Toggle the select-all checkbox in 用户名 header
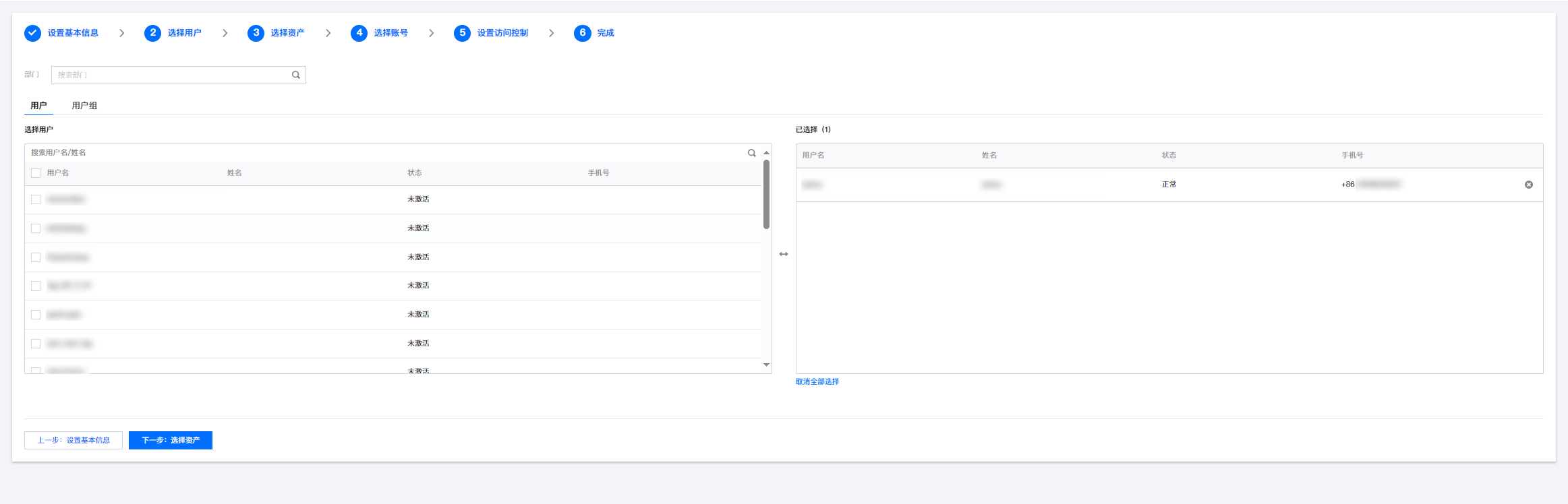This screenshot has width=1568, height=504. pos(36,173)
